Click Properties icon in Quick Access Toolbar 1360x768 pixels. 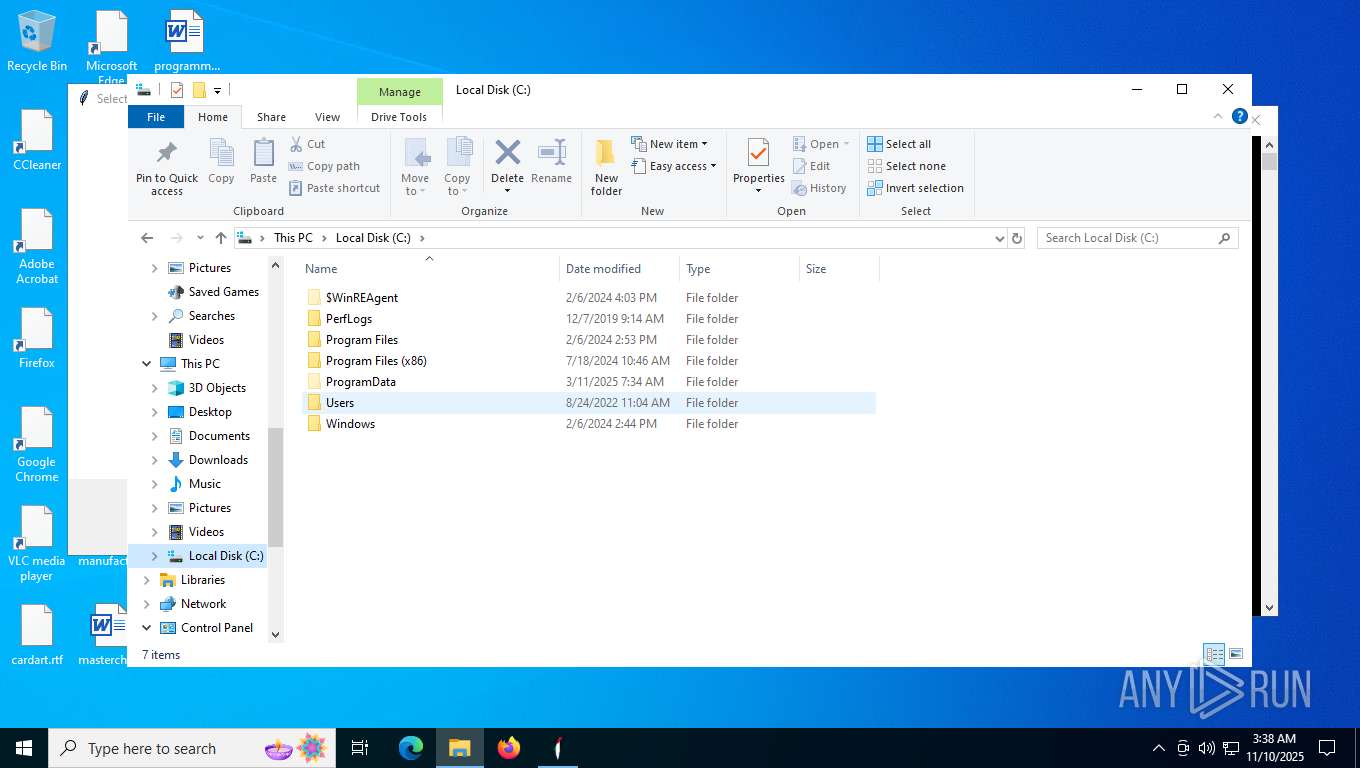tap(177, 90)
